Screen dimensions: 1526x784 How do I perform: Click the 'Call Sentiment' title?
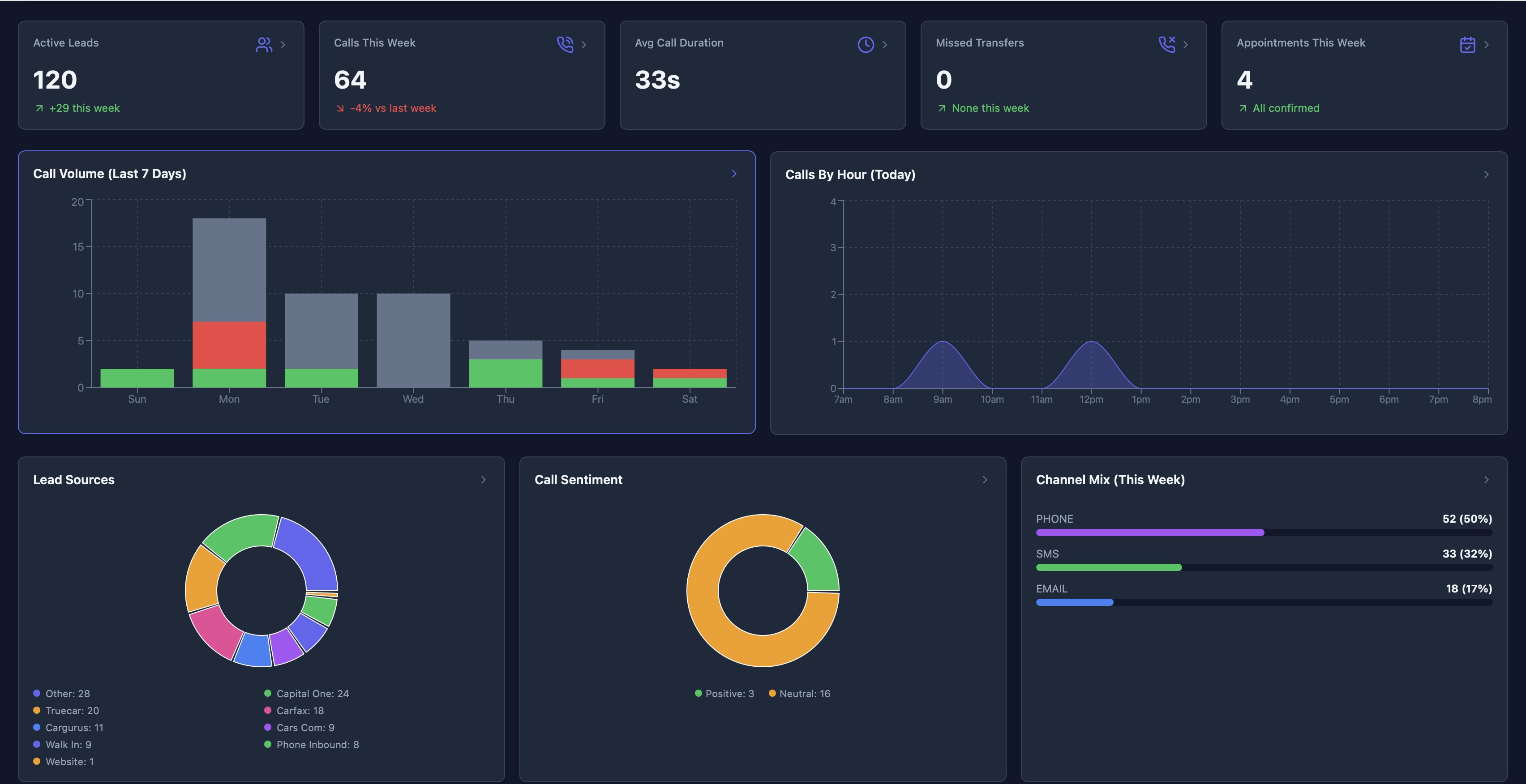[579, 480]
